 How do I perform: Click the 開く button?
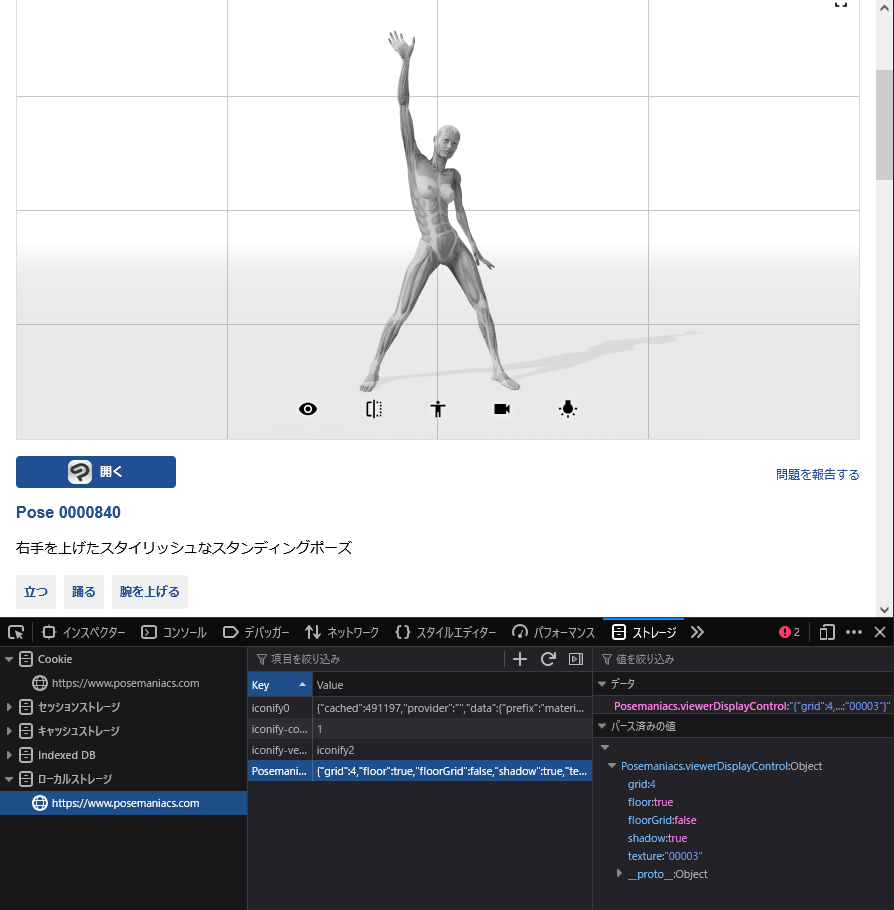click(x=96, y=472)
